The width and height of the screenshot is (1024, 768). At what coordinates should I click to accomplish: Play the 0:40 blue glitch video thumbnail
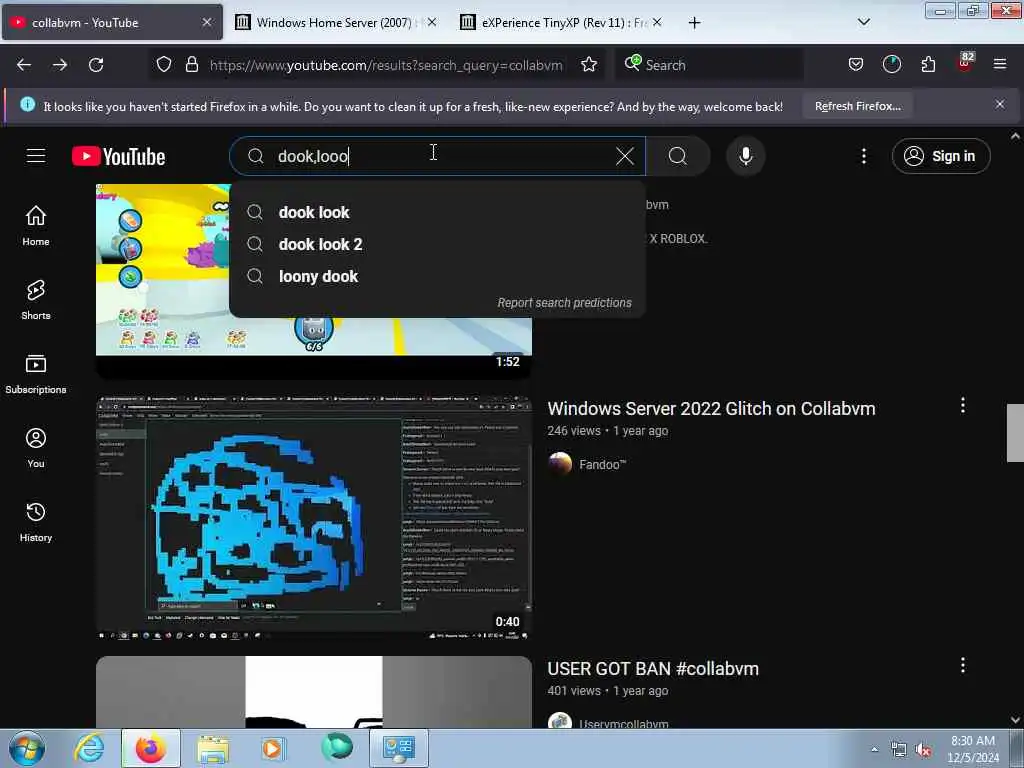[x=313, y=517]
